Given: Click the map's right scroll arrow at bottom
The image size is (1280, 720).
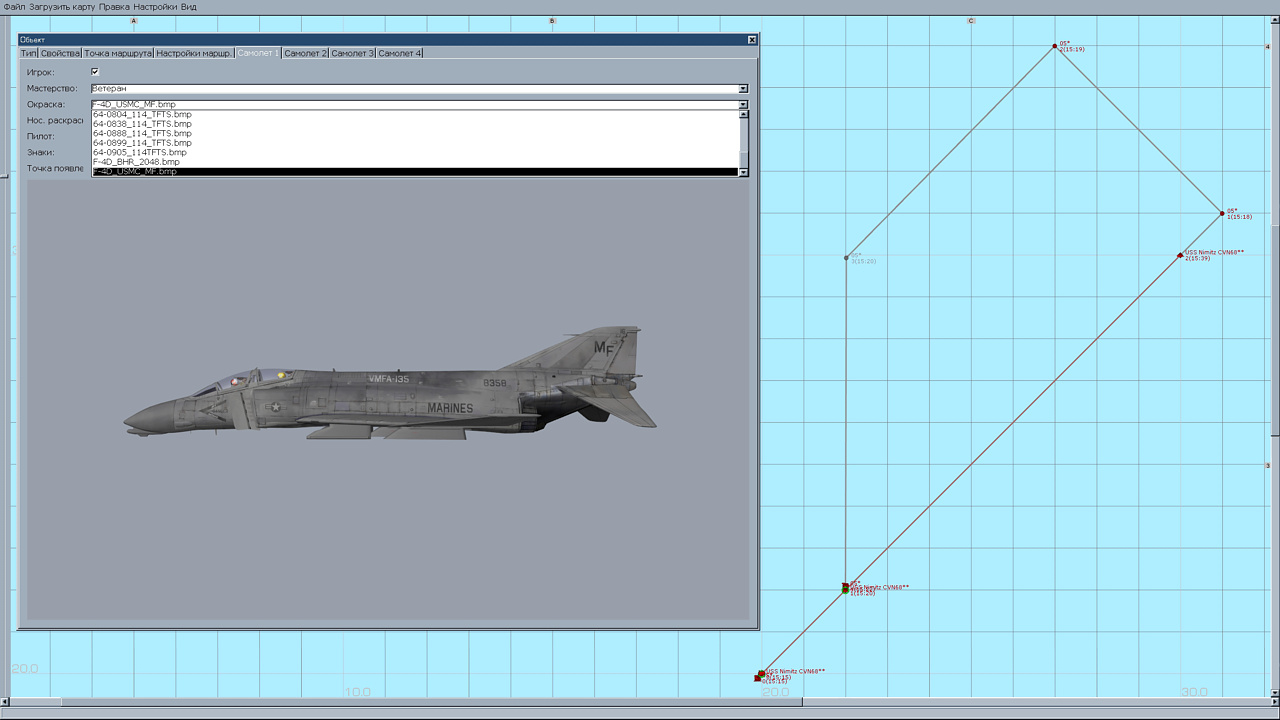Looking at the screenshot, I should 1273,702.
